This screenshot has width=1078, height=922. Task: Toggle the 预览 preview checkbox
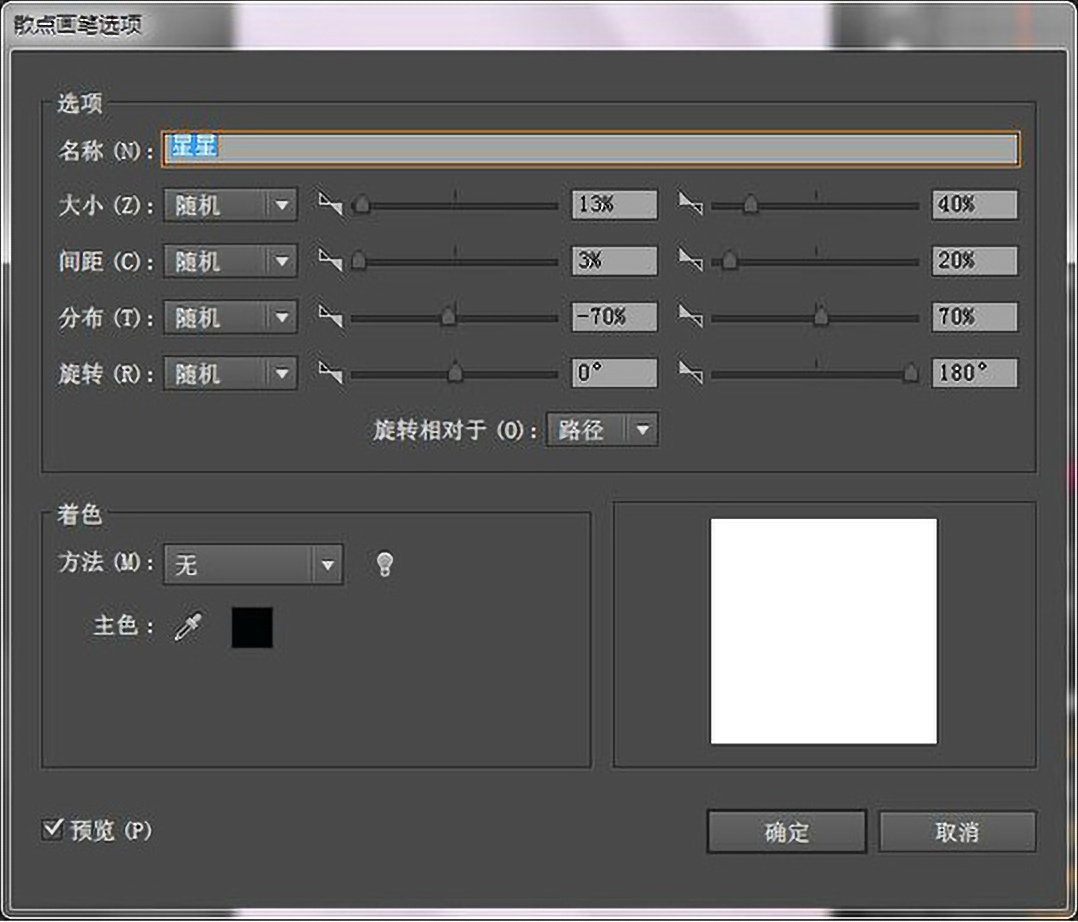coord(53,830)
